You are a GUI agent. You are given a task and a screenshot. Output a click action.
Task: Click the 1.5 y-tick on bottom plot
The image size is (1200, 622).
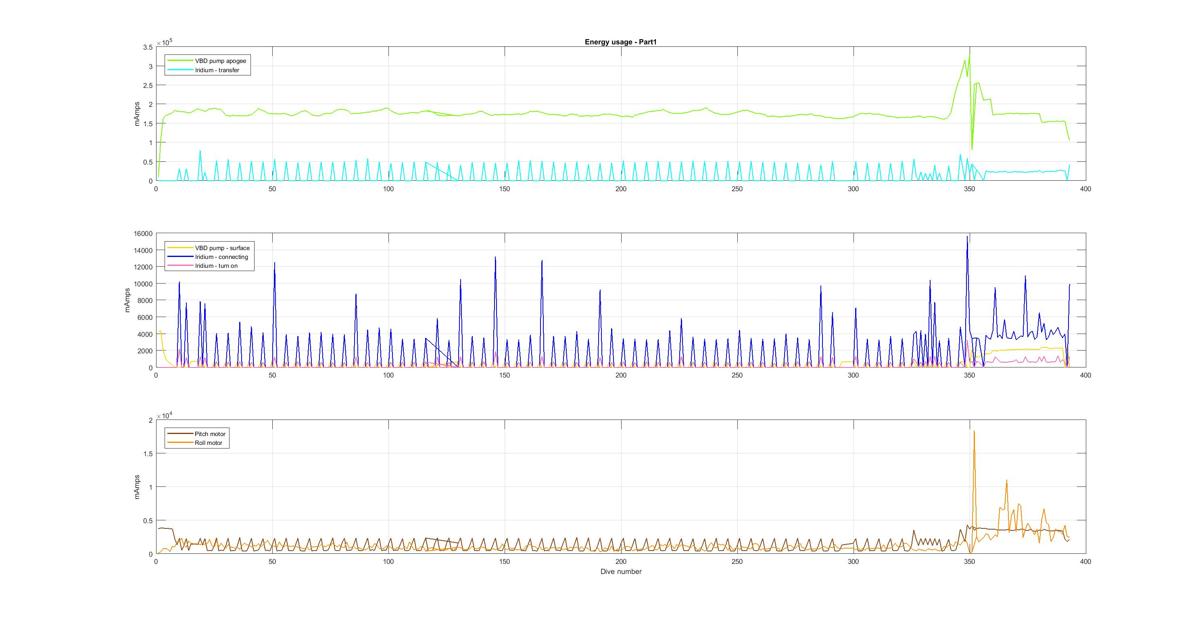click(147, 453)
